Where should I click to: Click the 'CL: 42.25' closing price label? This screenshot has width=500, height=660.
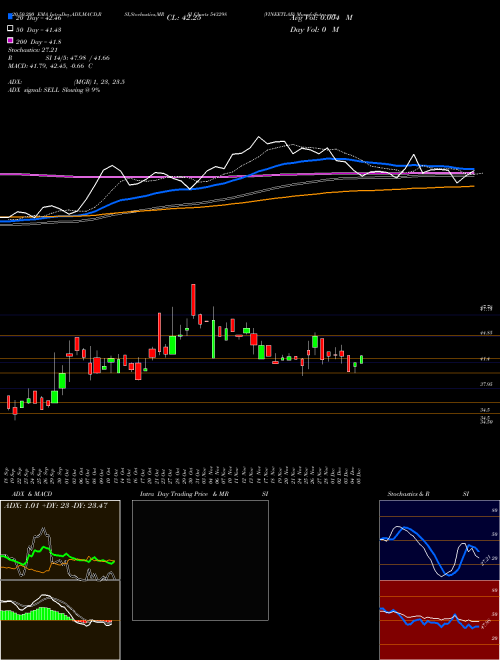(184, 18)
